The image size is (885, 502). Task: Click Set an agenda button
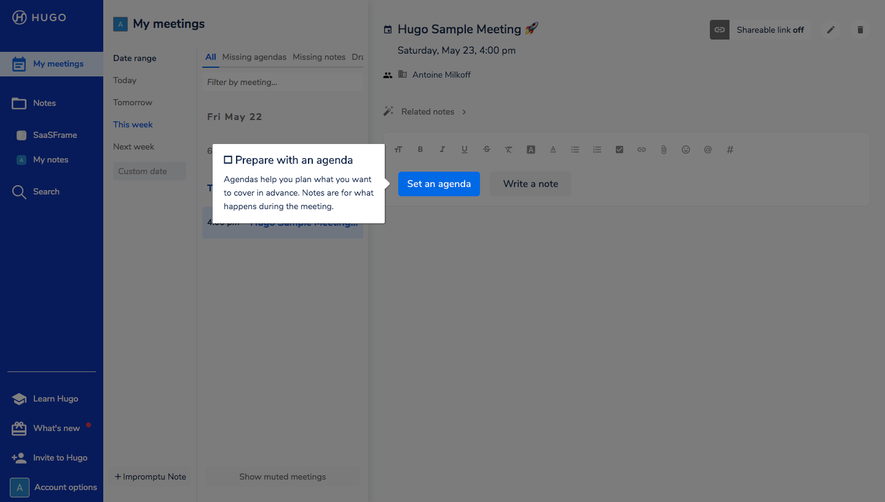pos(439,184)
